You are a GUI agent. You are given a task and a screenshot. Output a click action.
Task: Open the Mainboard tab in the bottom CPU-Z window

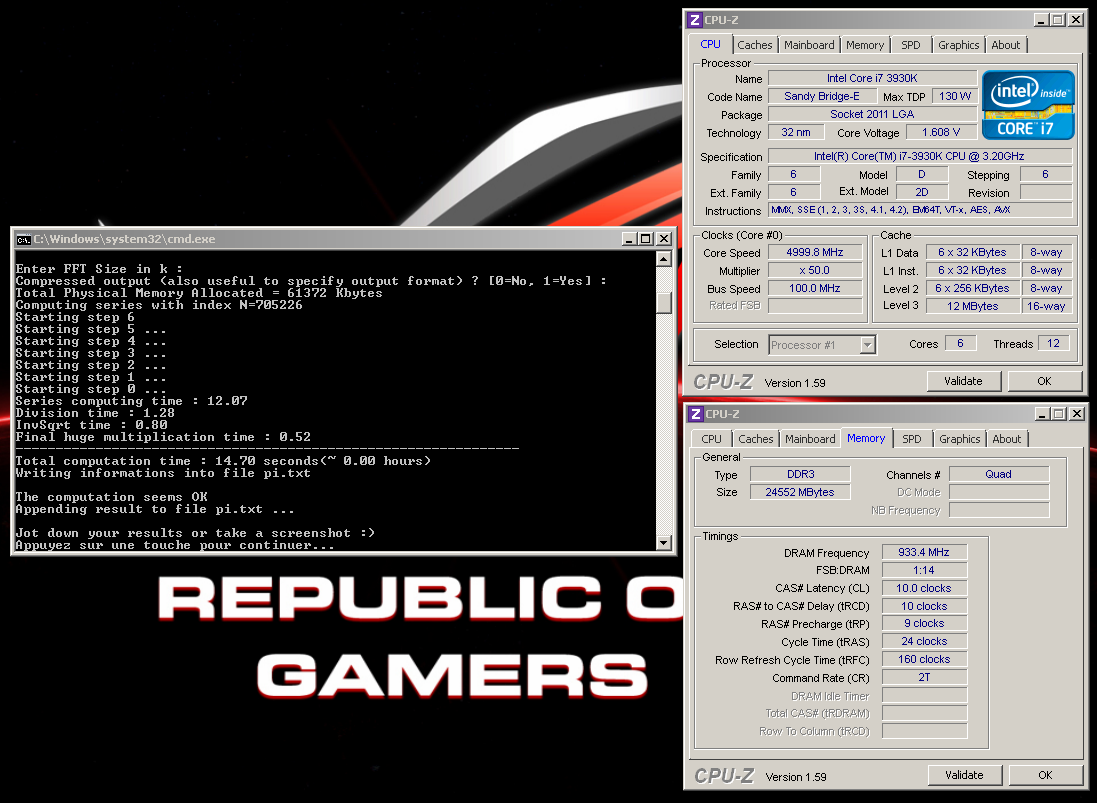coord(809,439)
